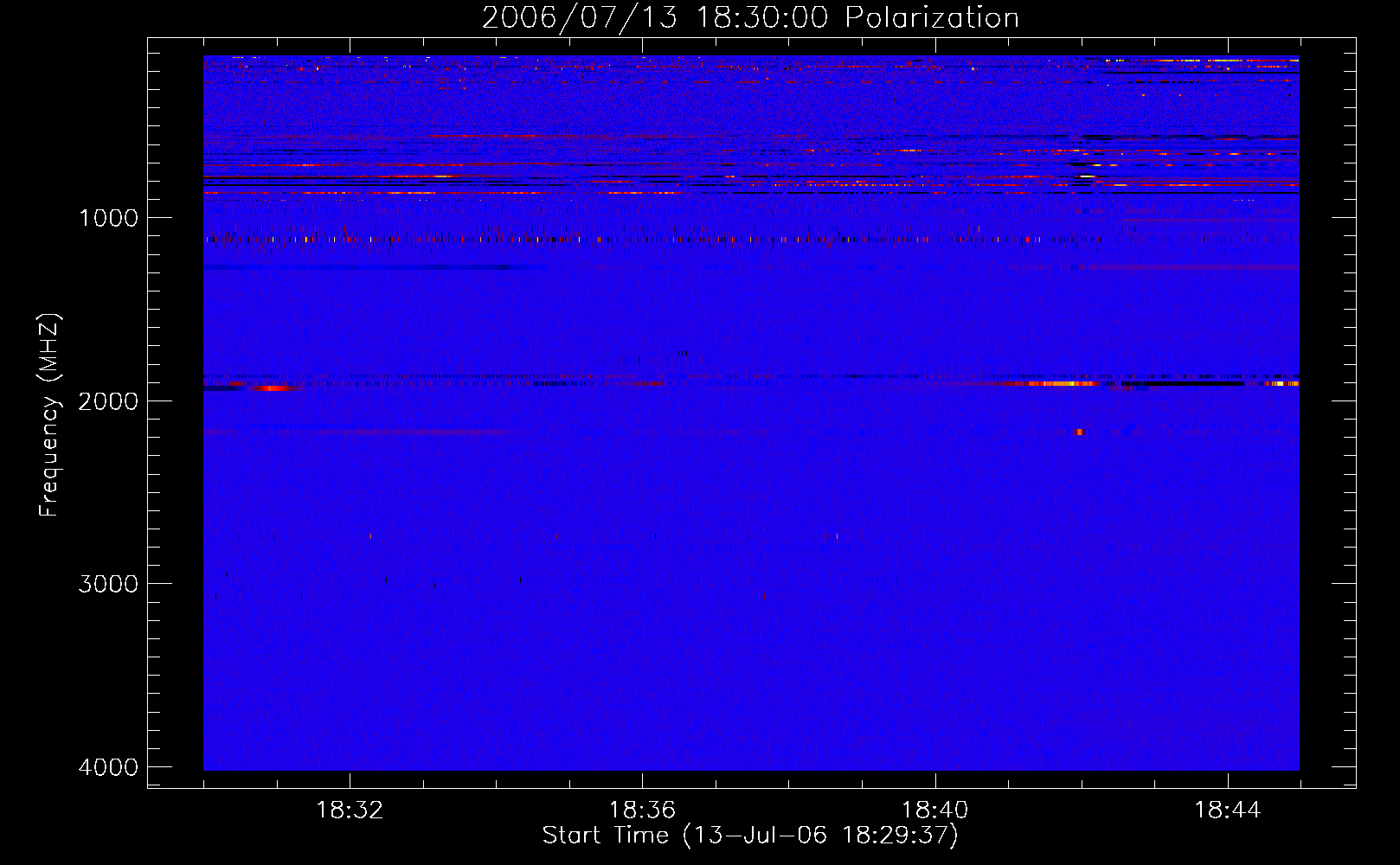Click the 3000 frequency tick label
This screenshot has width=1400, height=865.
click(x=108, y=584)
